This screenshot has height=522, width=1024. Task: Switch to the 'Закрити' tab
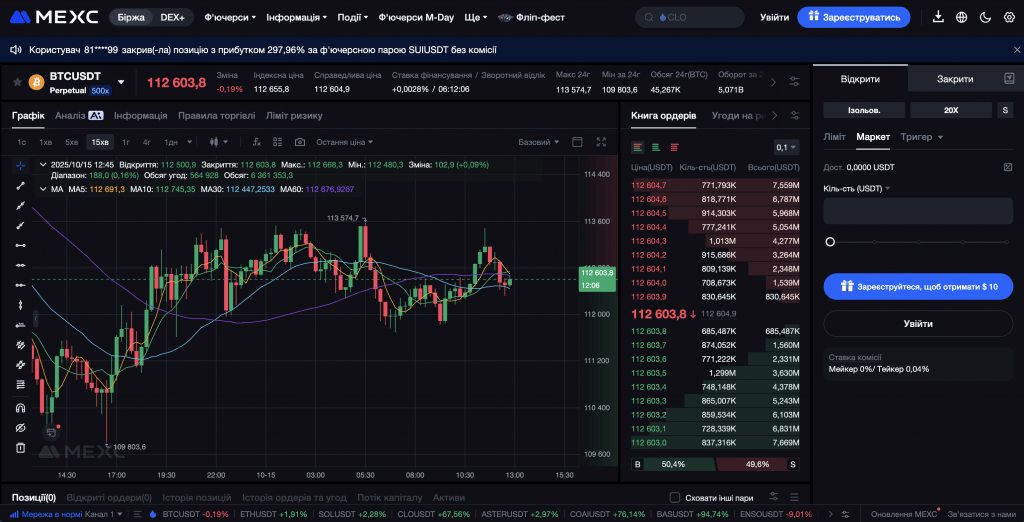(954, 79)
